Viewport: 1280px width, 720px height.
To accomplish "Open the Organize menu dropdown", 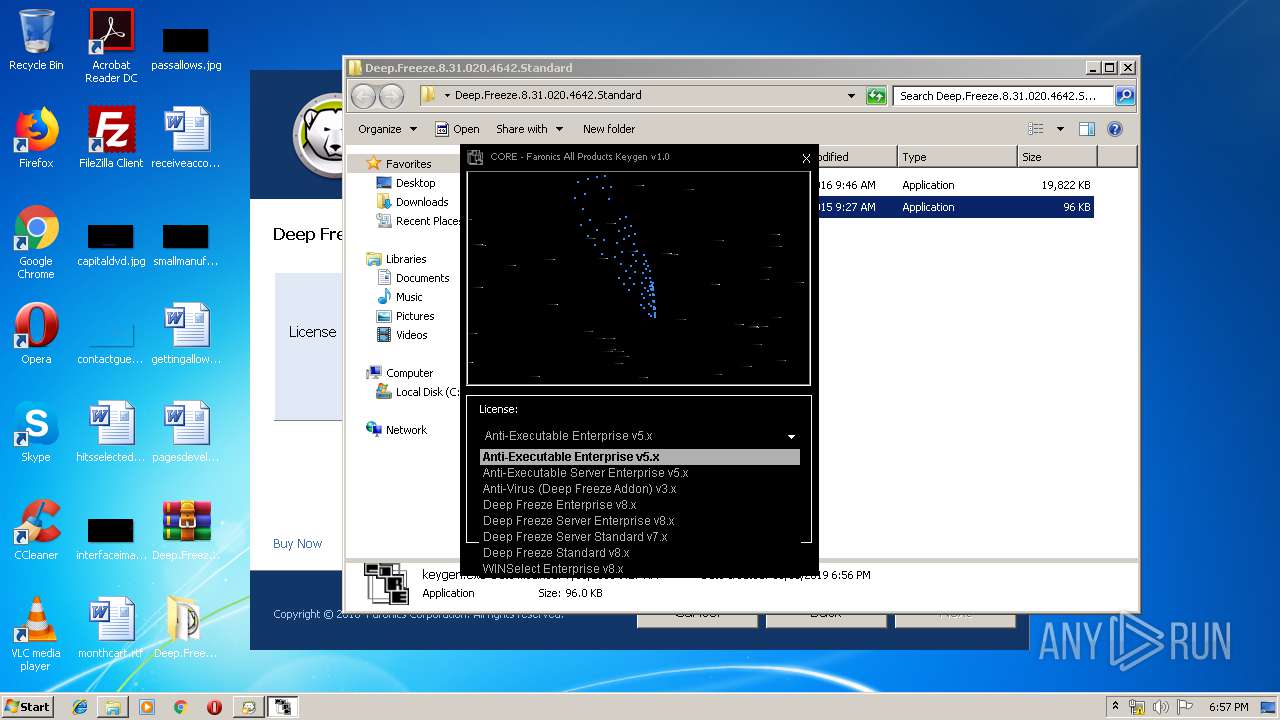I will point(386,129).
